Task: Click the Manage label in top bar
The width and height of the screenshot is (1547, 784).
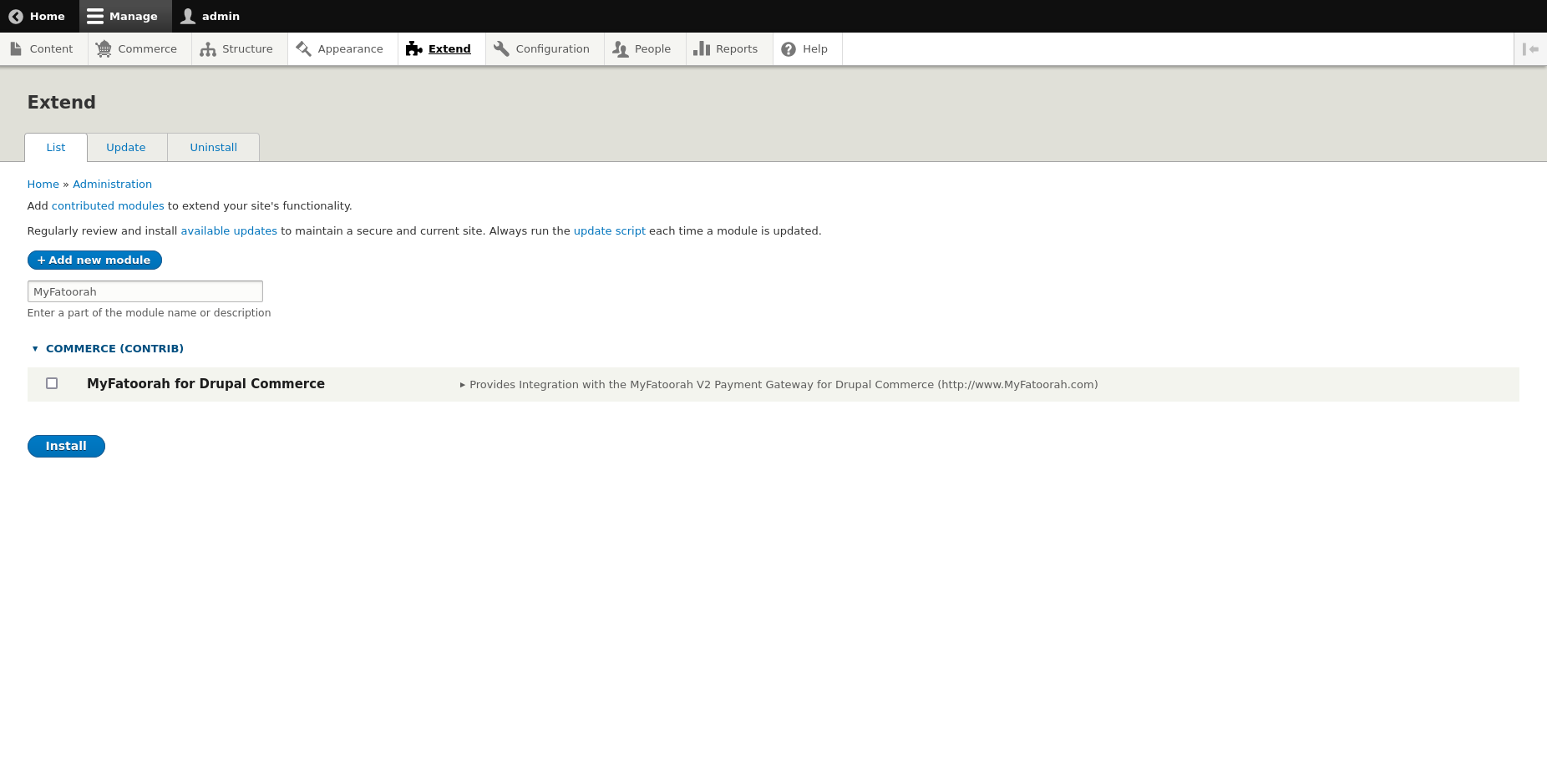Action: pos(133,16)
